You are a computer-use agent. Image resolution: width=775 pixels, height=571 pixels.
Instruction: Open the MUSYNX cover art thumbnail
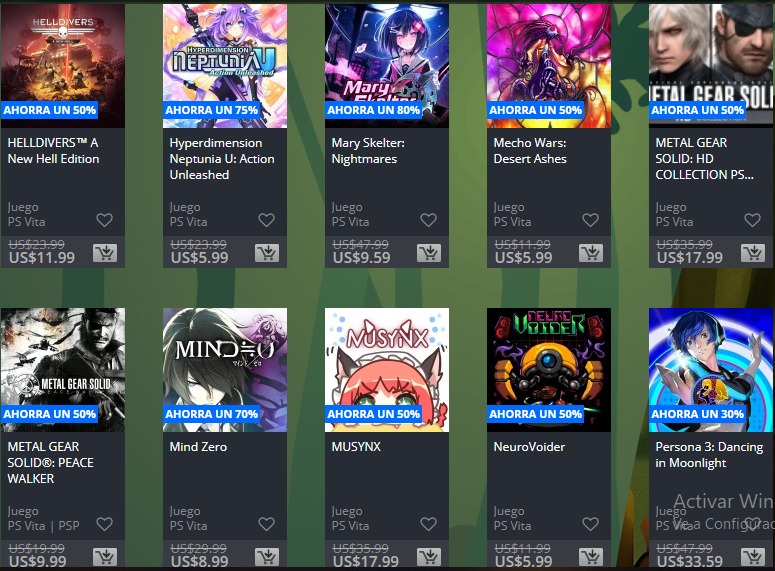tap(387, 370)
